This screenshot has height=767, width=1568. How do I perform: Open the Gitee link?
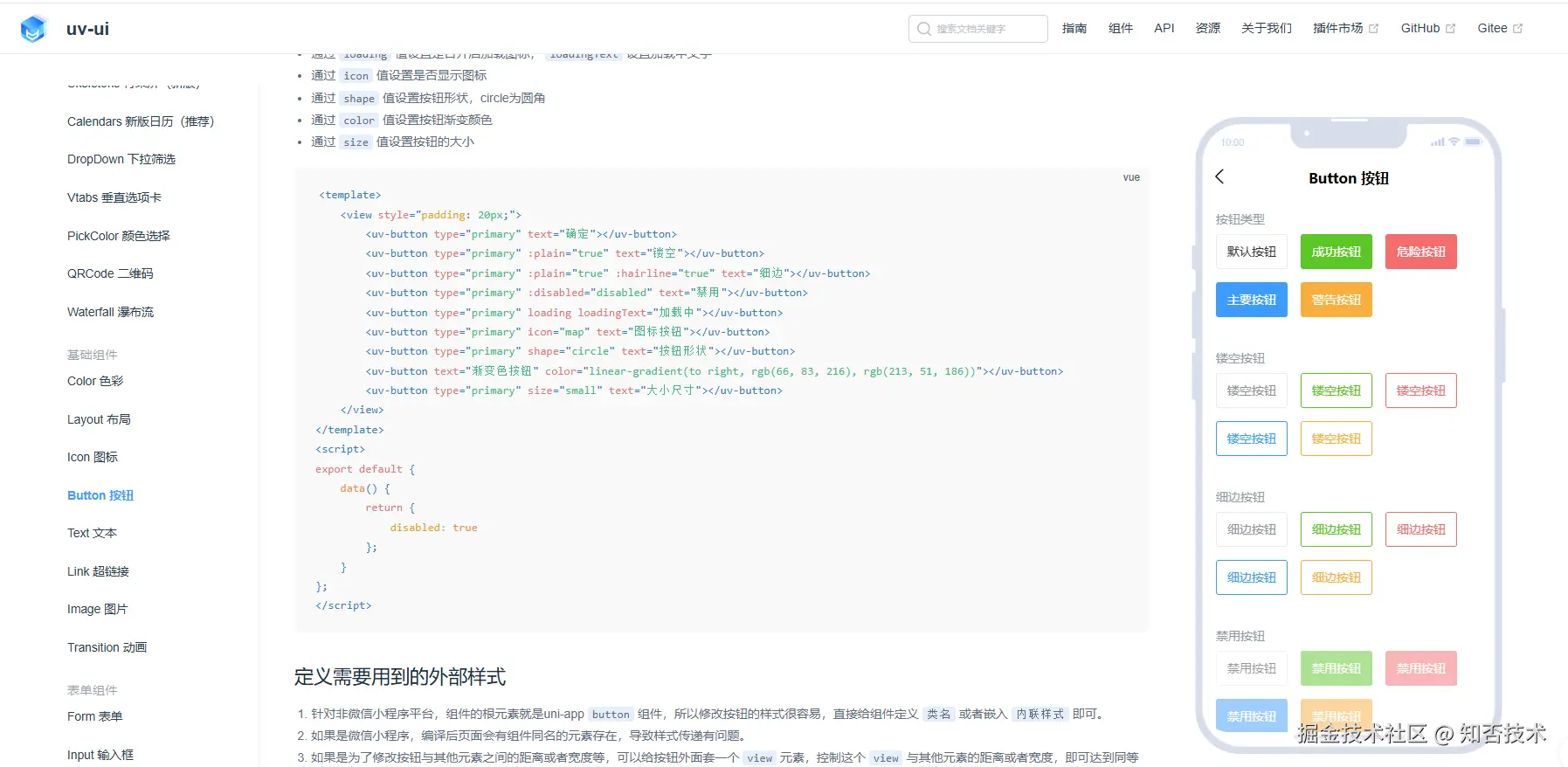point(1500,28)
